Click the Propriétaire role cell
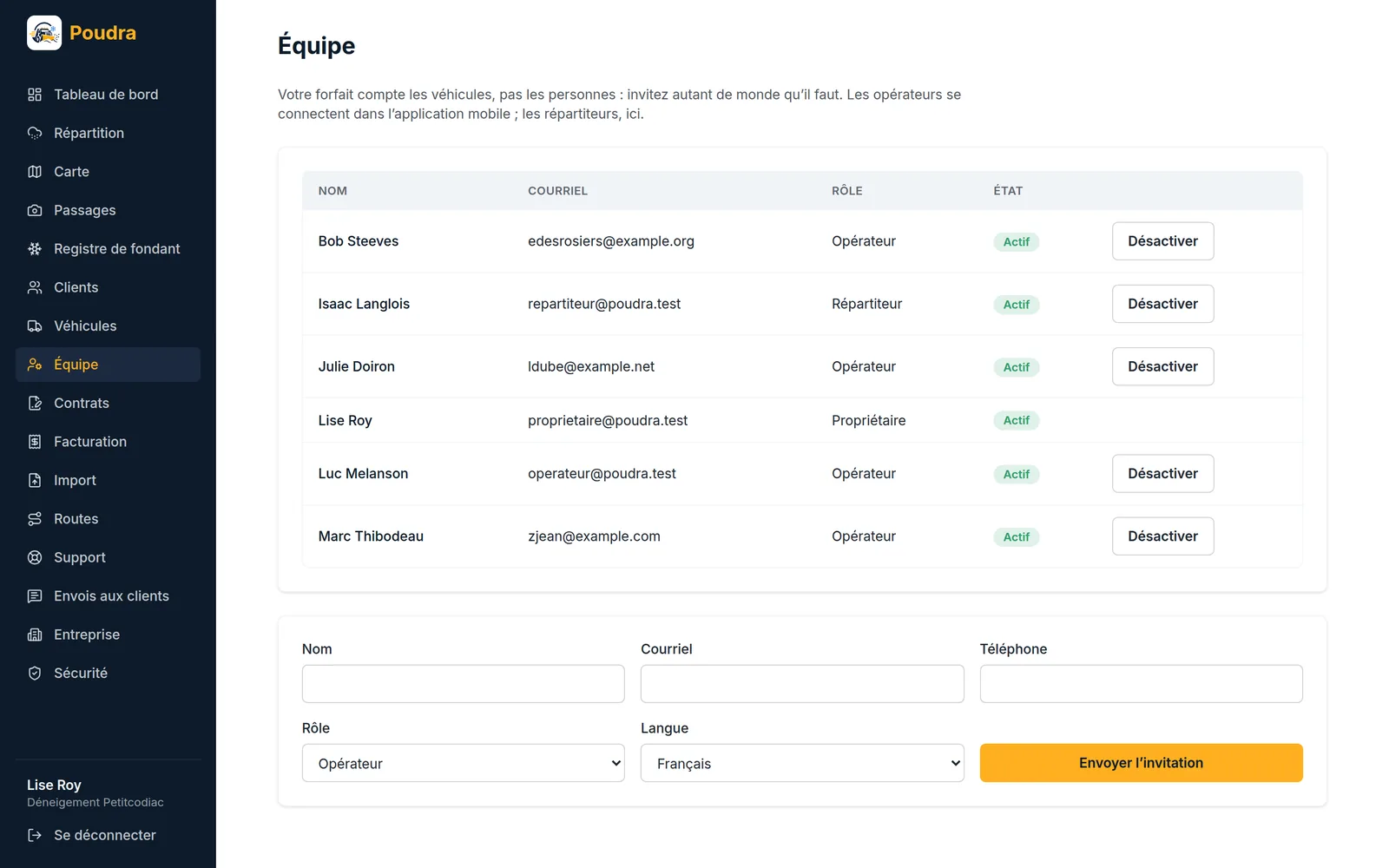 [868, 420]
